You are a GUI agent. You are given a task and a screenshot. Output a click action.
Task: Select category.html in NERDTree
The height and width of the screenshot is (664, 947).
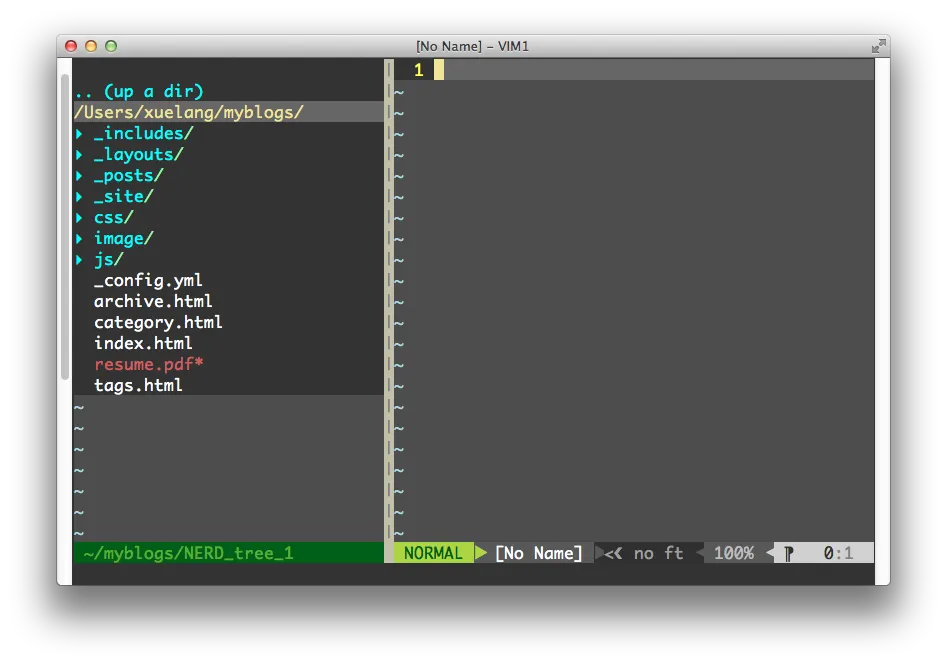pos(158,322)
